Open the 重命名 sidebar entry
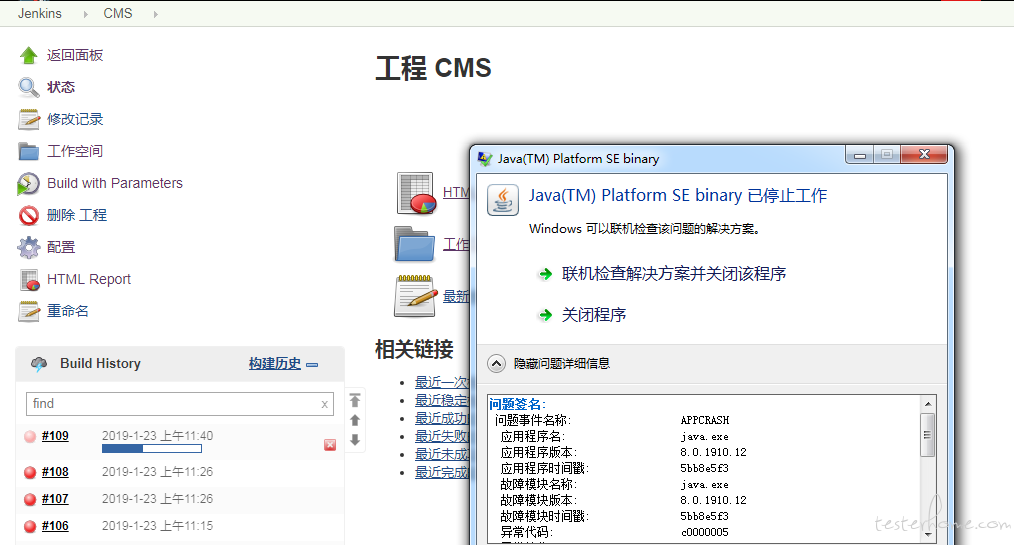 pos(68,311)
